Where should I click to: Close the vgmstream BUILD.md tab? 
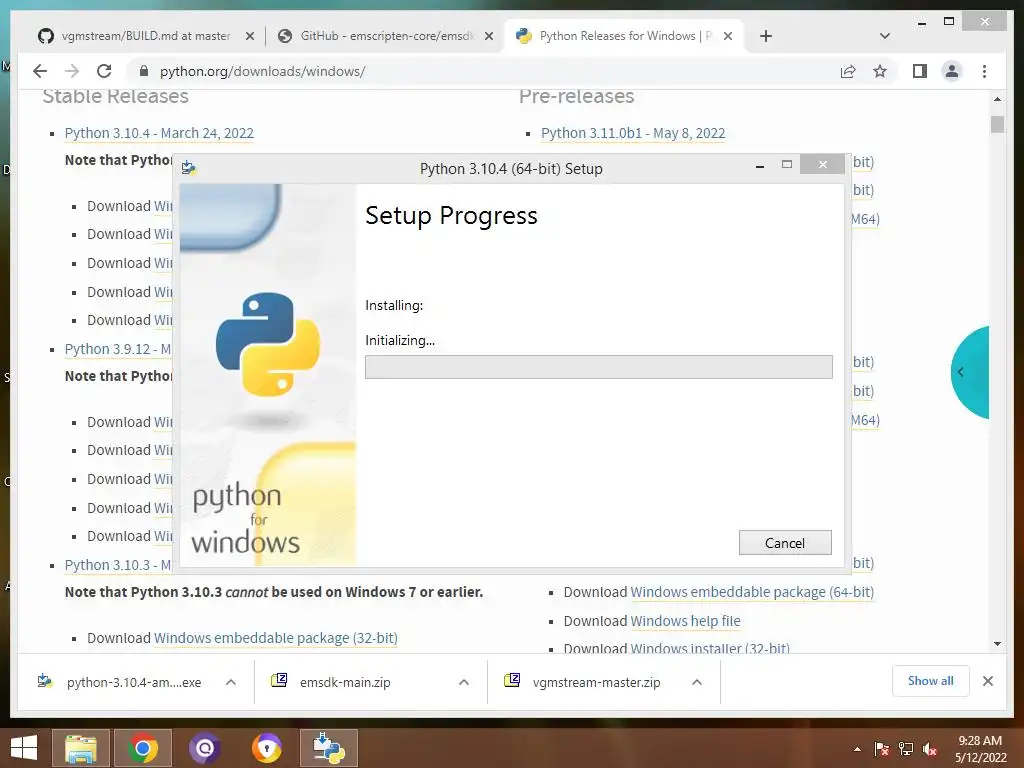point(249,37)
